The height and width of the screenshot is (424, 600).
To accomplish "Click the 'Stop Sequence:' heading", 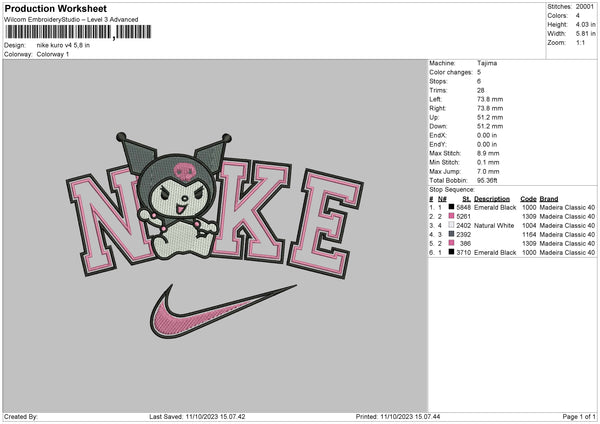I will pos(452,189).
